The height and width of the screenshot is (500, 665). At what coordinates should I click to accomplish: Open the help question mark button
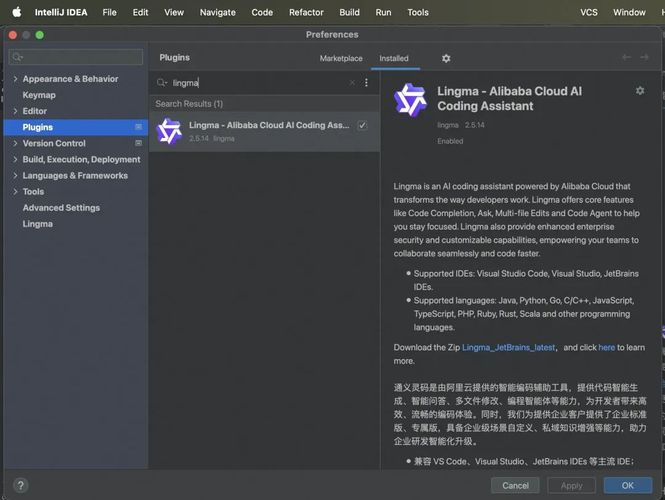(20, 485)
